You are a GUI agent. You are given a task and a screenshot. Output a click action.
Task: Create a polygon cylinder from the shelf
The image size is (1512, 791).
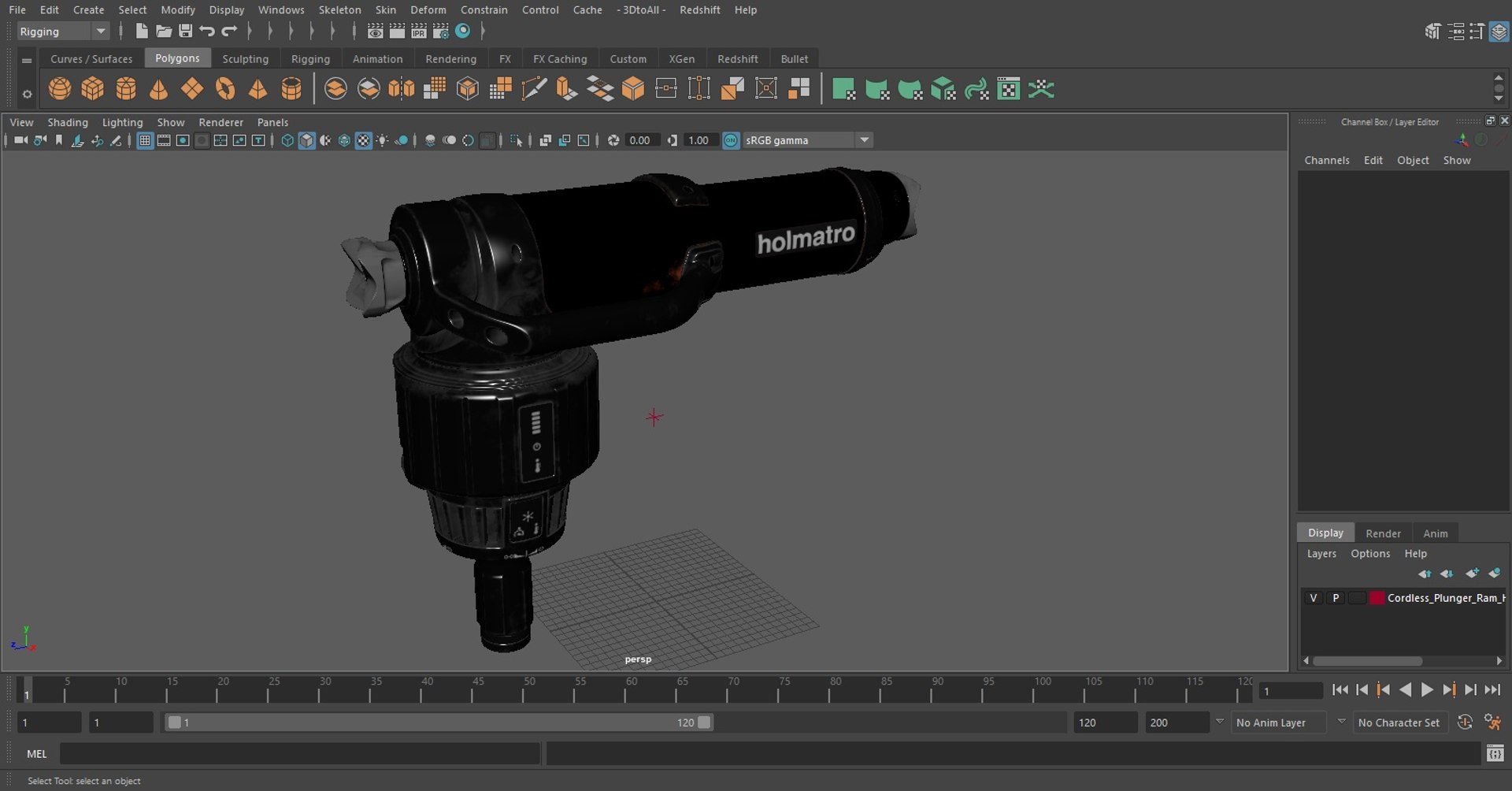(126, 89)
